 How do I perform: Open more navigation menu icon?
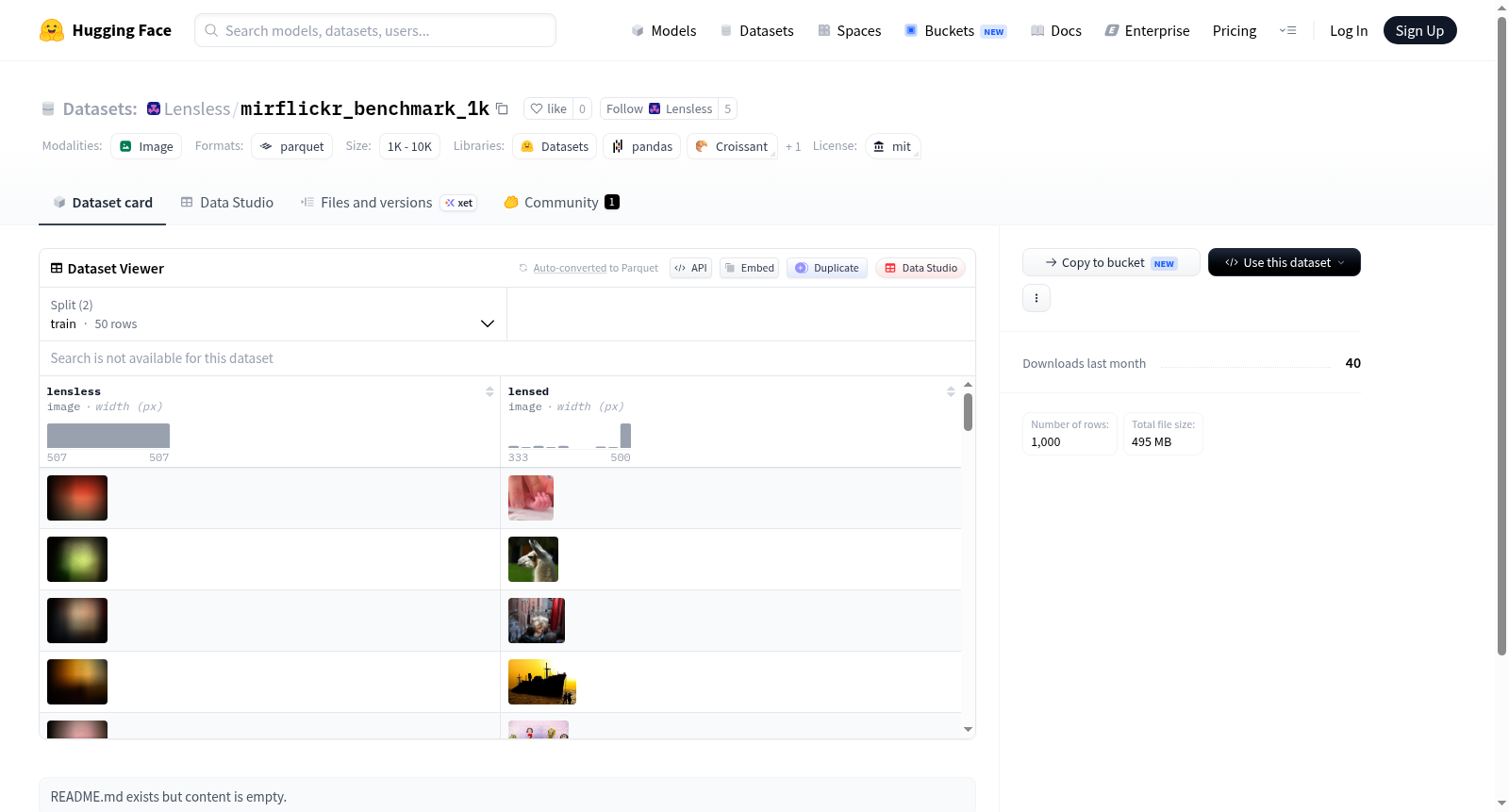click(1287, 30)
